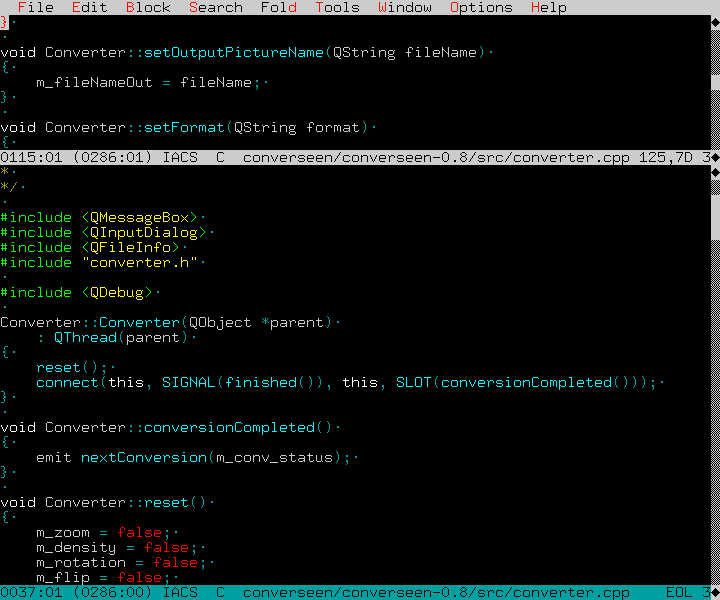Click the red closing brace at top
720x600 pixels.
4,22
